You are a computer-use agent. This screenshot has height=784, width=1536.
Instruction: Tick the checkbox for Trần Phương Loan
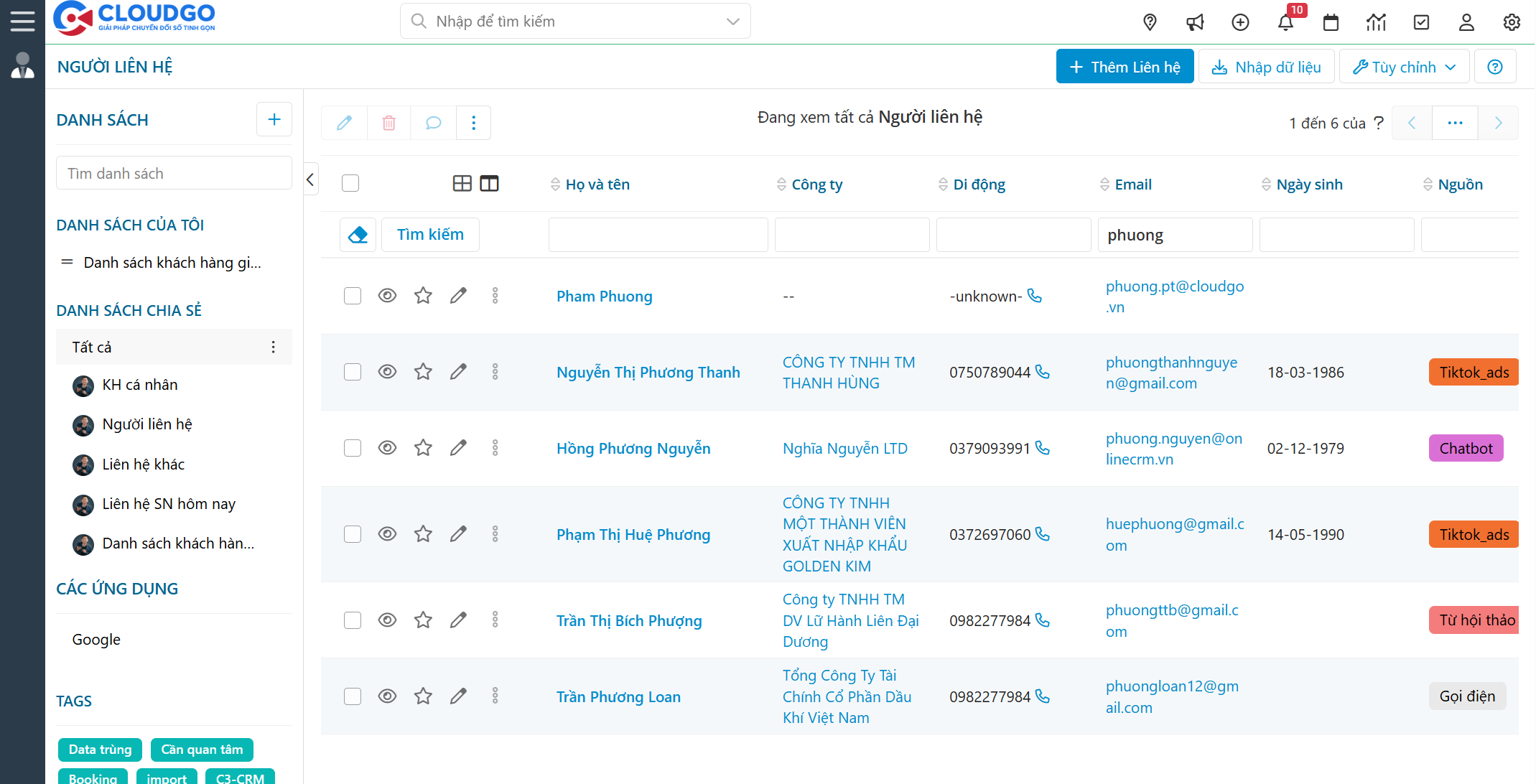pyautogui.click(x=352, y=696)
